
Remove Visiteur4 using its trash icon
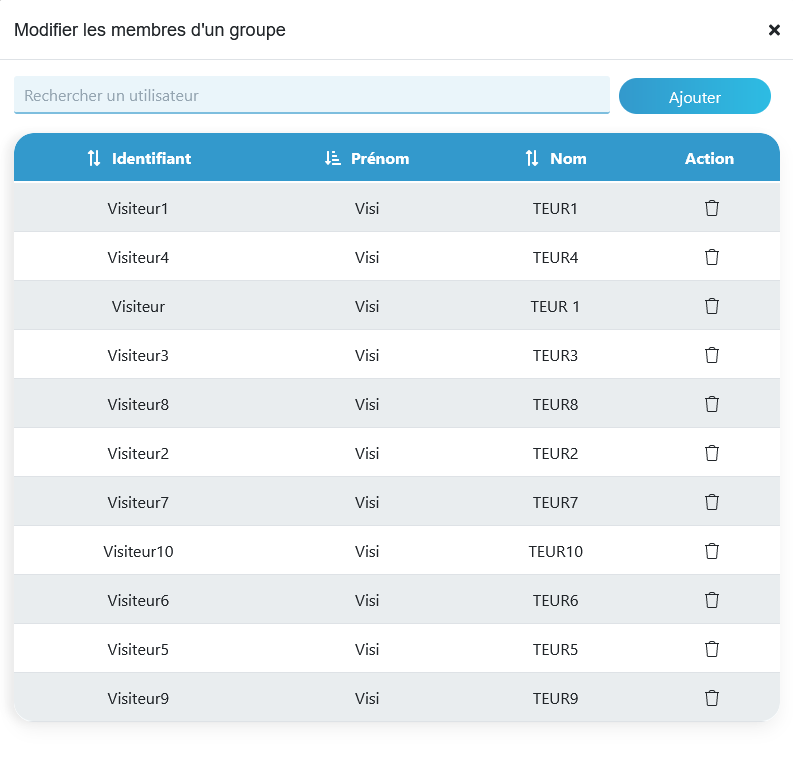coord(712,257)
